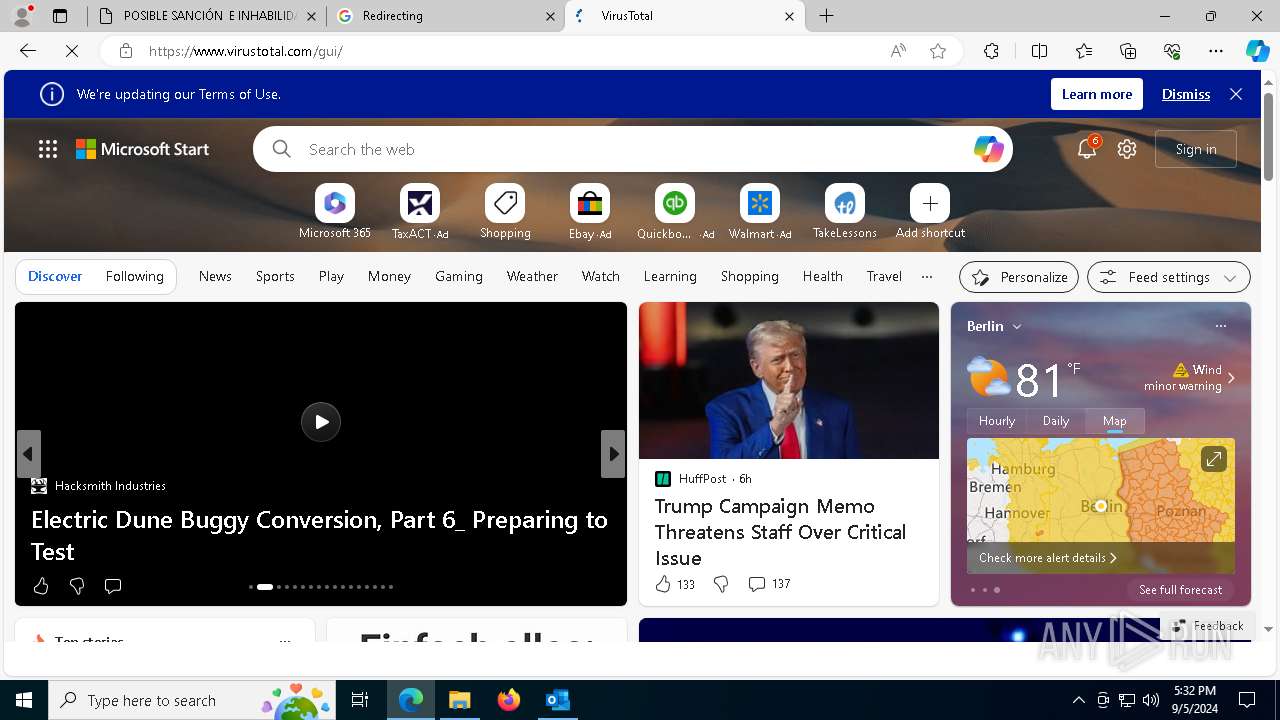
Task: Click the Read aloud icon in address bar
Action: pyautogui.click(x=898, y=51)
